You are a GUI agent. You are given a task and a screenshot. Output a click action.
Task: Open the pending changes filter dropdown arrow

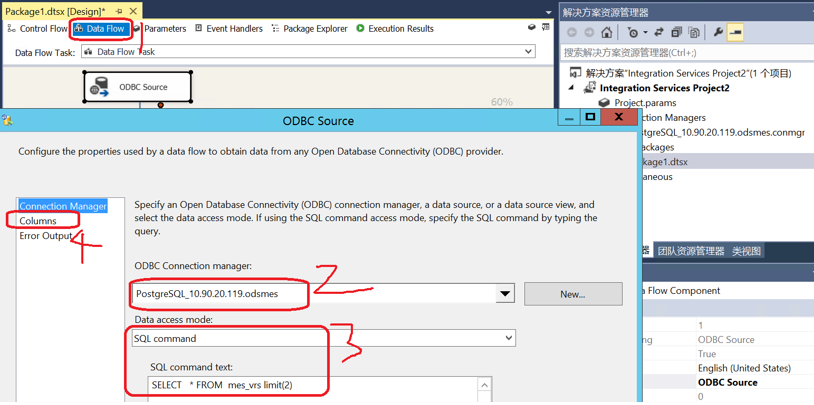(645, 32)
